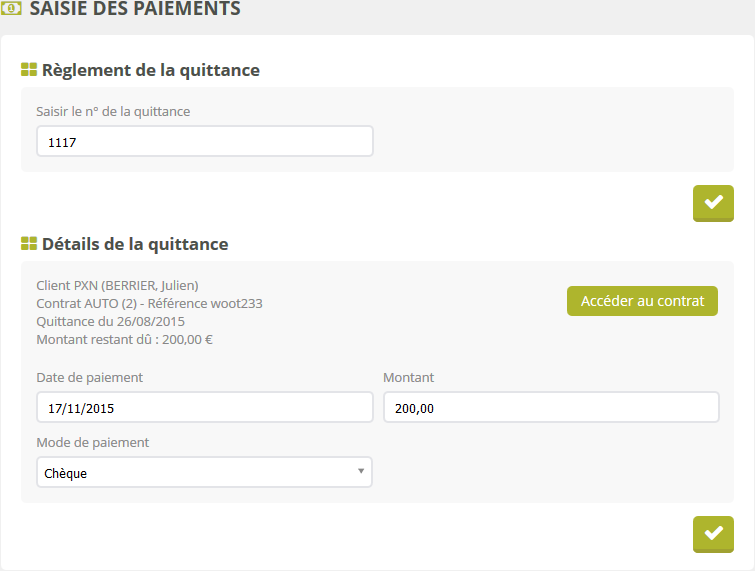Viewport: 755px width, 571px height.
Task: Click the Contrat AUTO (2) reference line
Action: tap(149, 303)
